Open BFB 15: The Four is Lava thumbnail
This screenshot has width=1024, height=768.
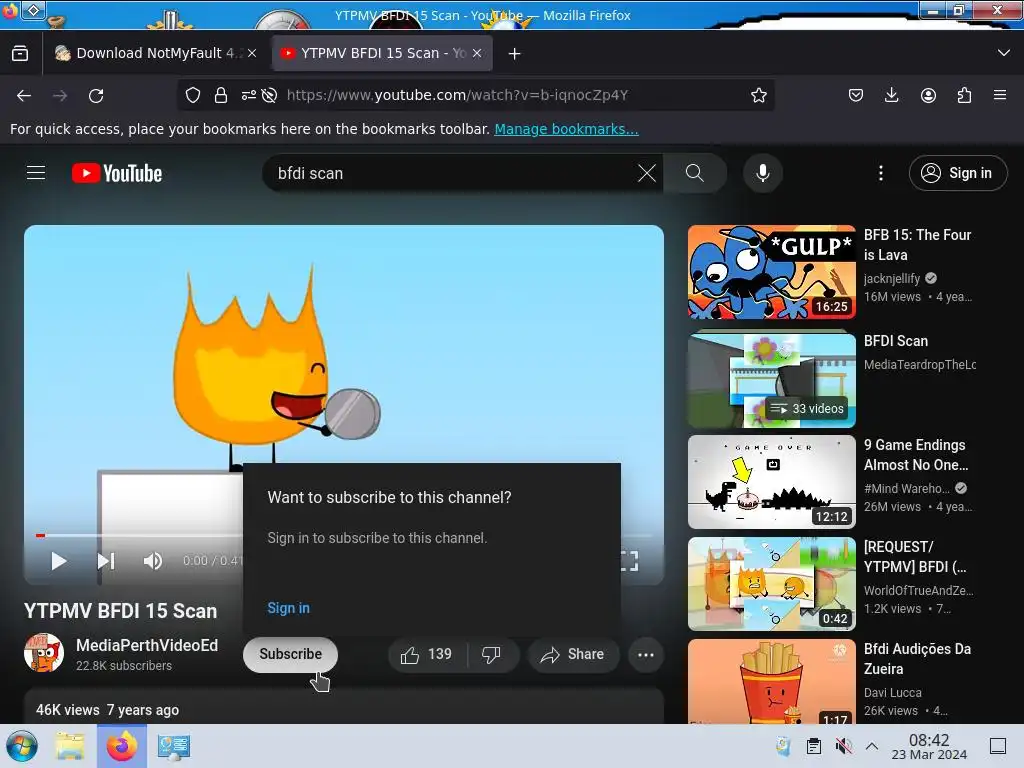click(771, 272)
